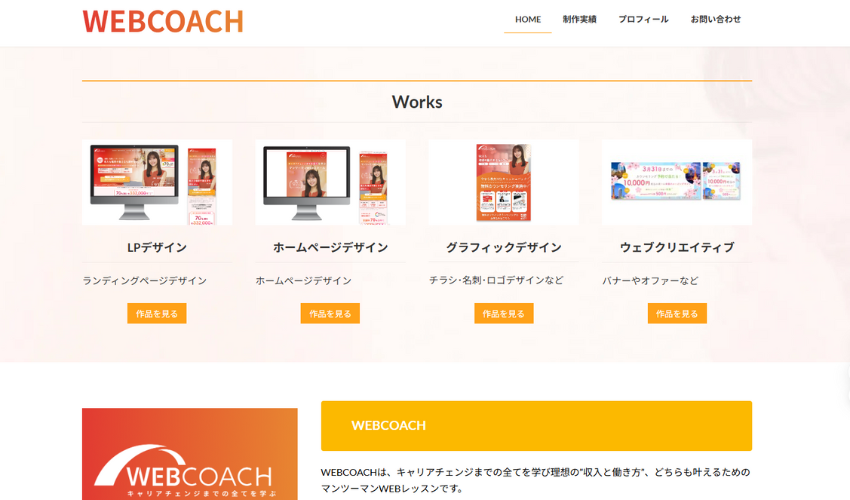Click the ウェブクリエイティブ bold heading

tap(676, 247)
